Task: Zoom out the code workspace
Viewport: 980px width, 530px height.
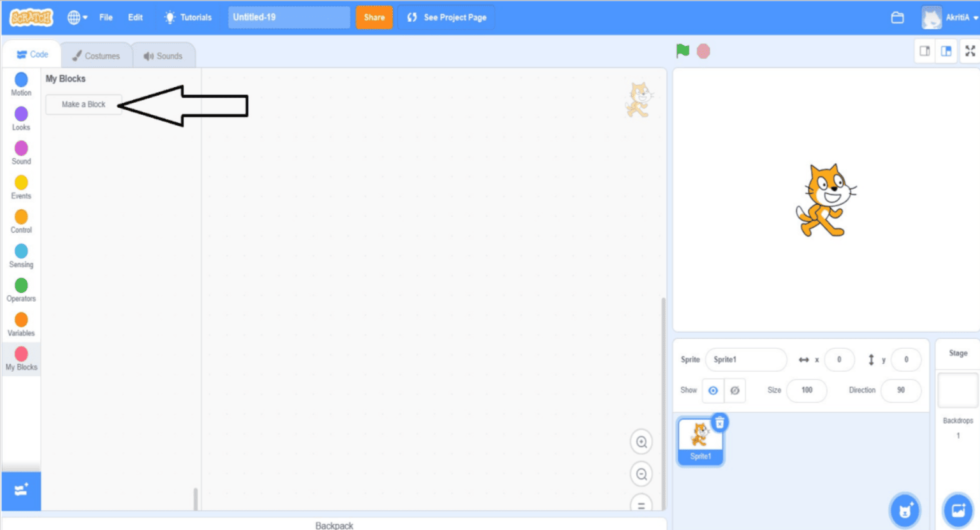Action: click(x=641, y=474)
